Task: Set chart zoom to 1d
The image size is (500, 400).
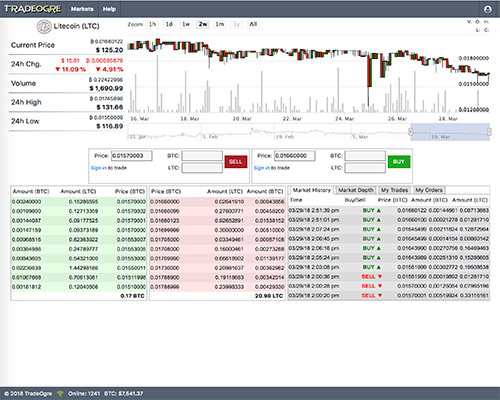Action: (x=169, y=24)
